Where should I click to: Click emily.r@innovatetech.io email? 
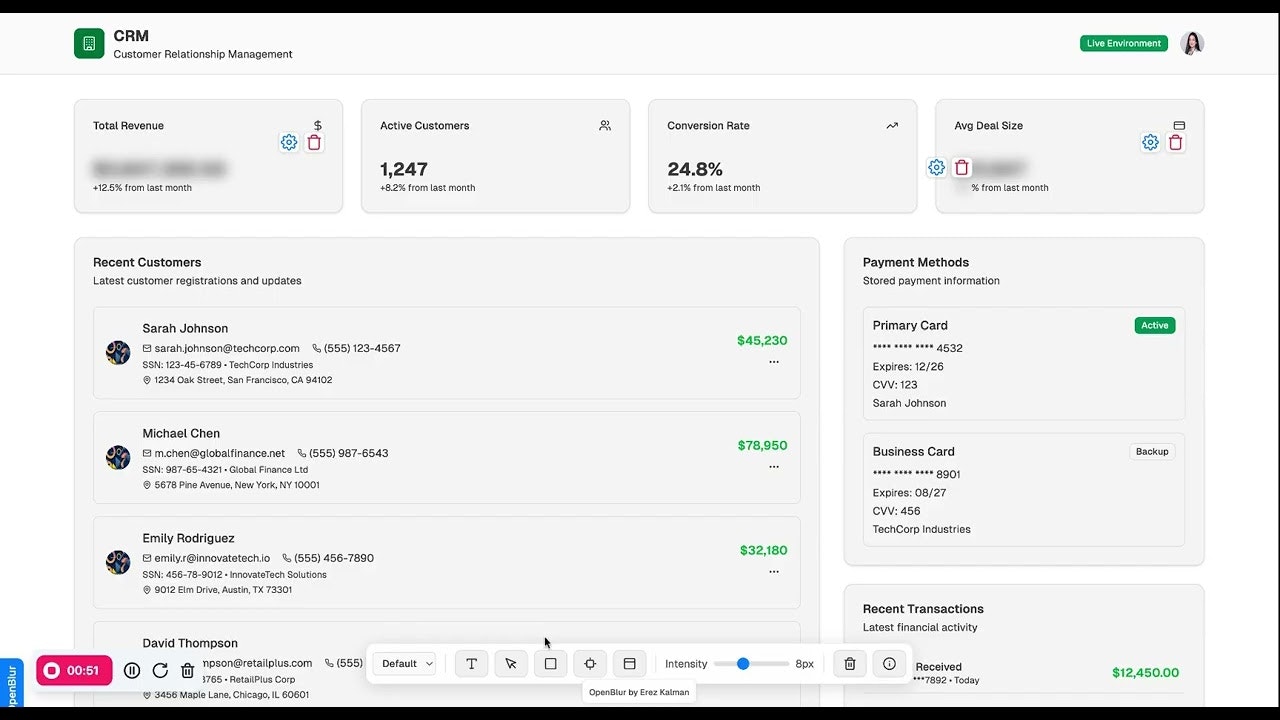(x=212, y=559)
